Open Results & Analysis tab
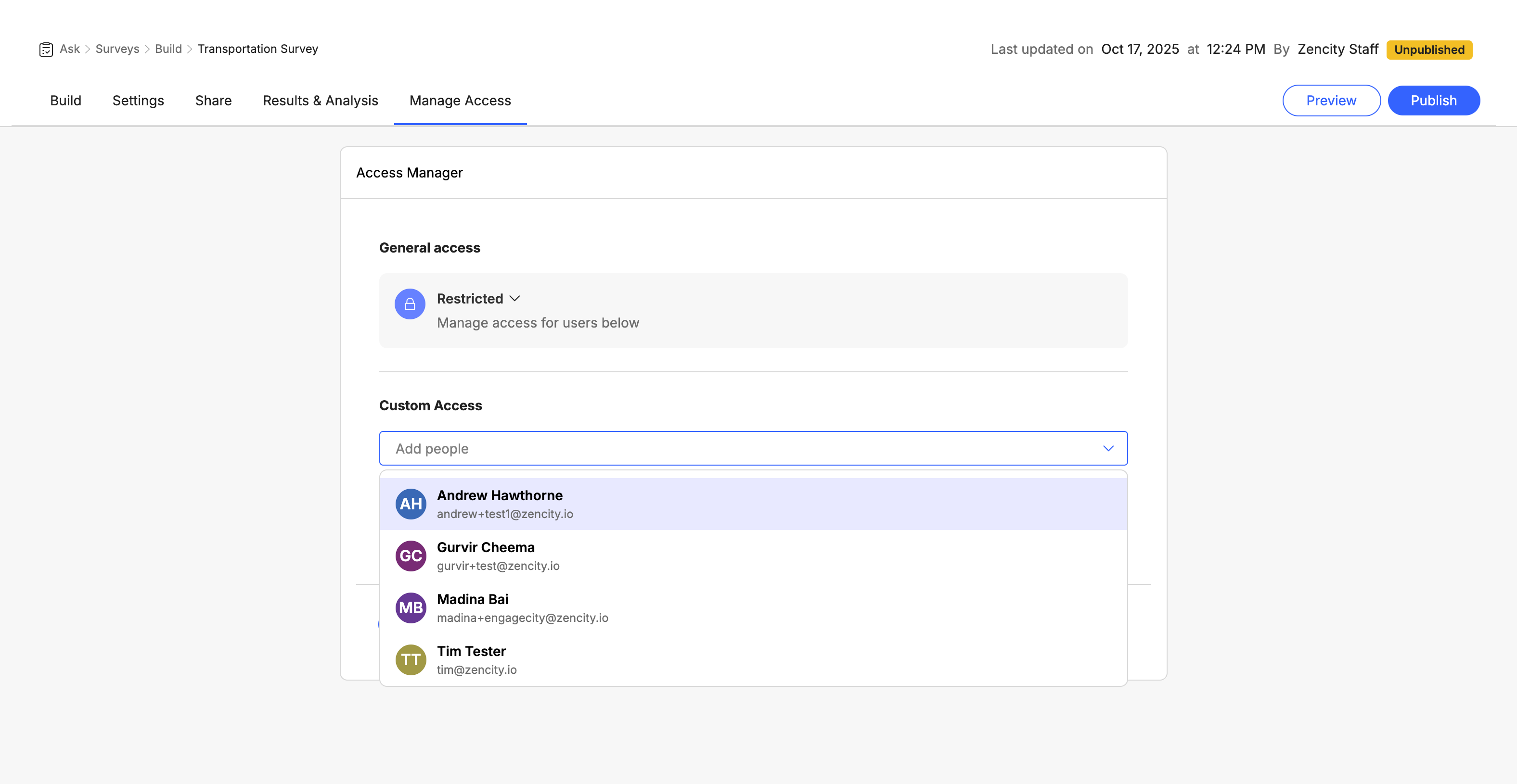This screenshot has width=1517, height=784. pyautogui.click(x=321, y=101)
